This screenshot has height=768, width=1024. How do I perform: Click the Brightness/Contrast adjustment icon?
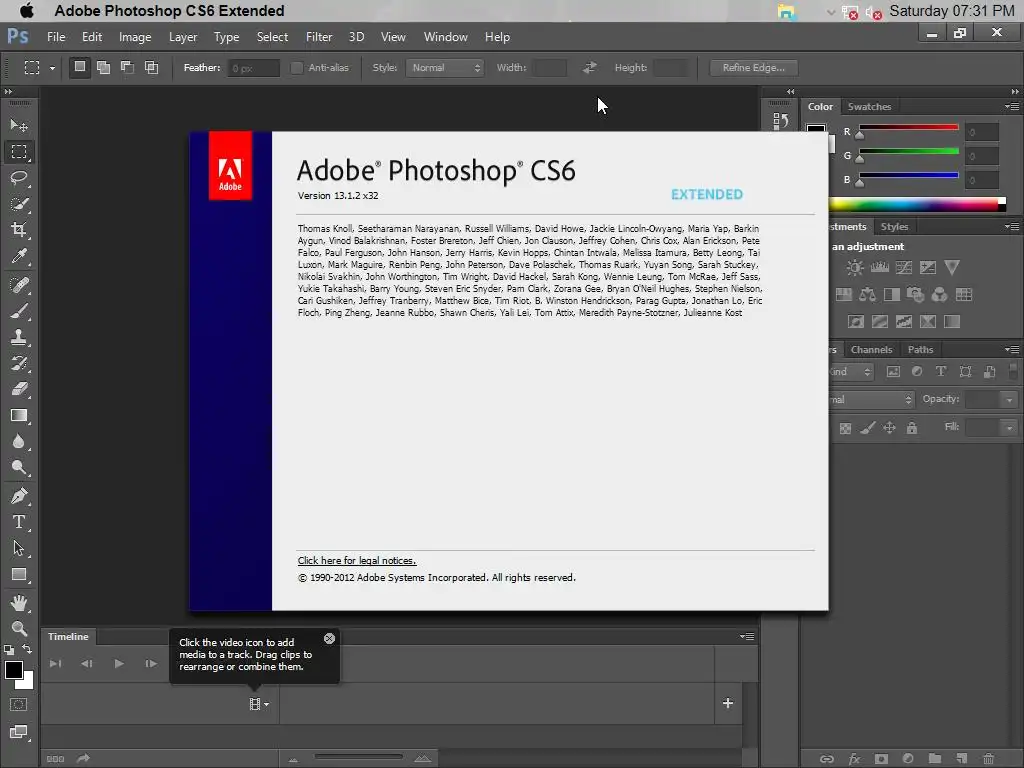[x=854, y=267]
